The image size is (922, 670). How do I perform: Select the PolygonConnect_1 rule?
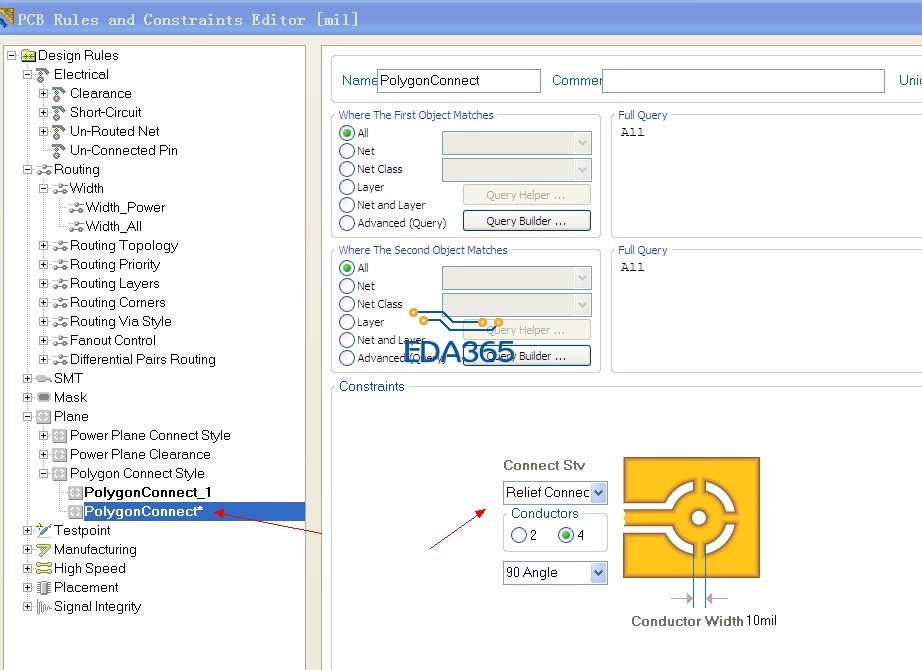click(x=148, y=492)
